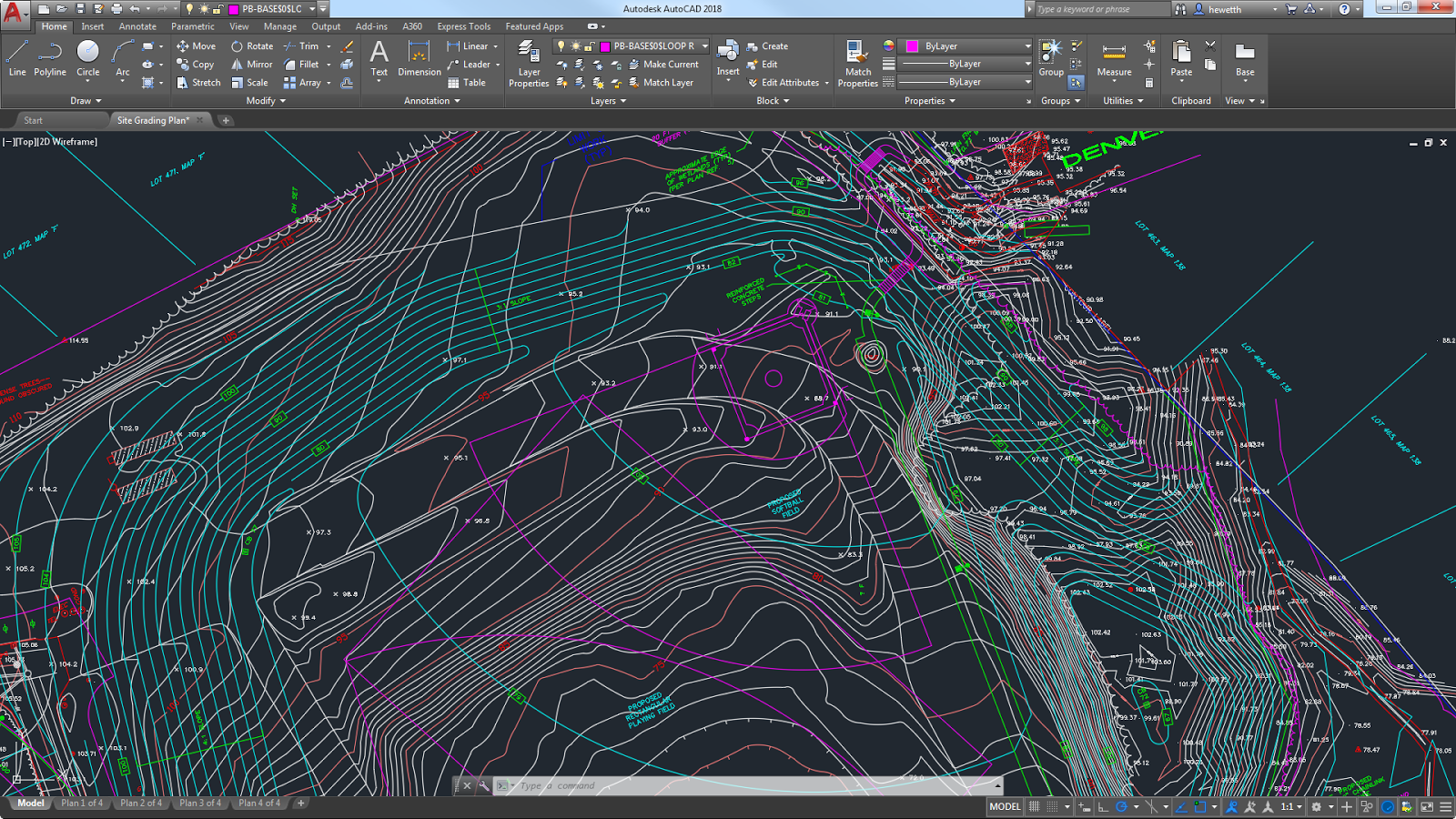The height and width of the screenshot is (819, 1456).
Task: Select the Text tool in Annotation panel
Action: pos(379,58)
